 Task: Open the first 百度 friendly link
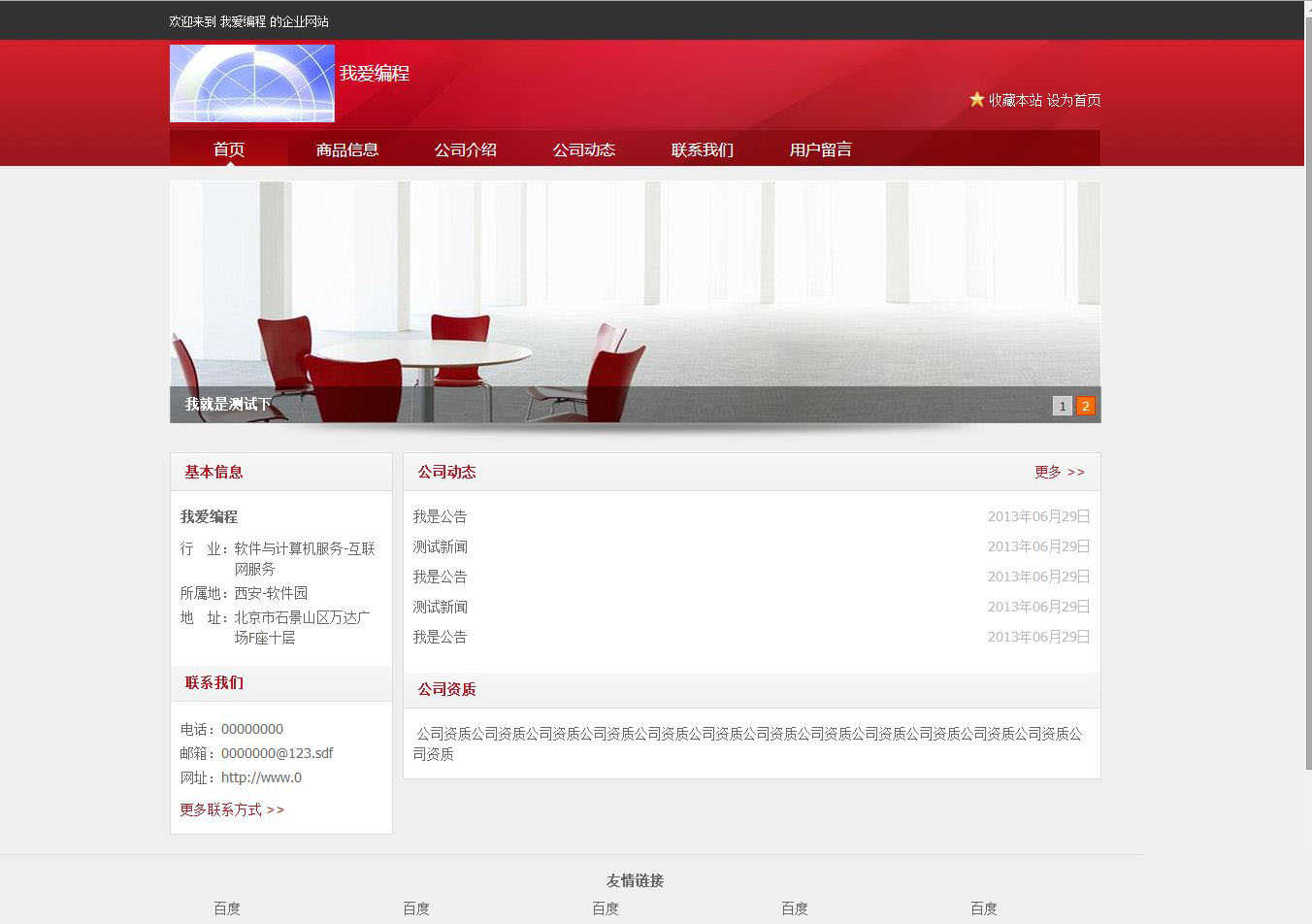(x=227, y=908)
